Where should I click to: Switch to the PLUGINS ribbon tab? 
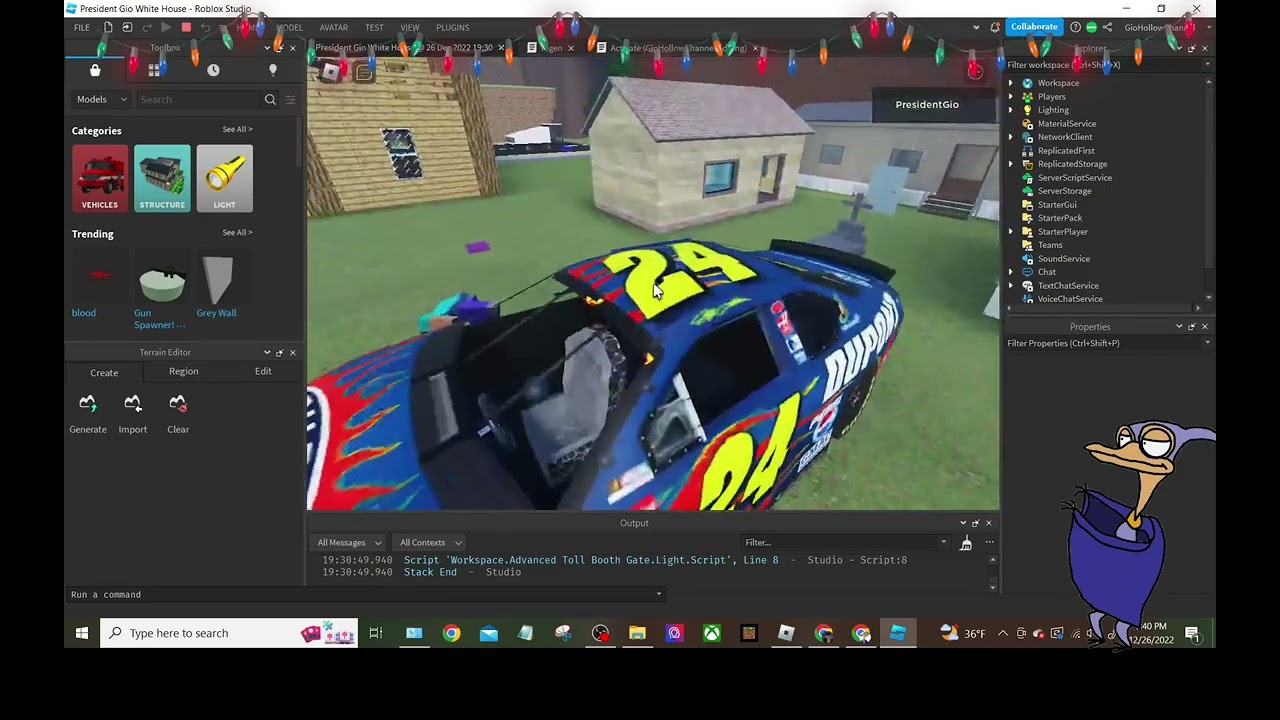tap(453, 27)
